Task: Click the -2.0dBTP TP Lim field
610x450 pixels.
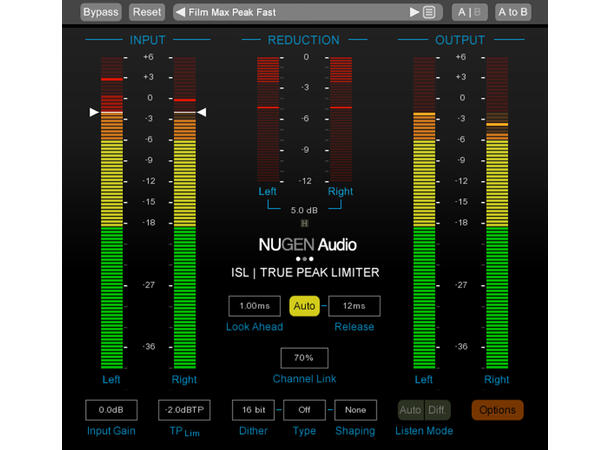Action: tap(184, 410)
